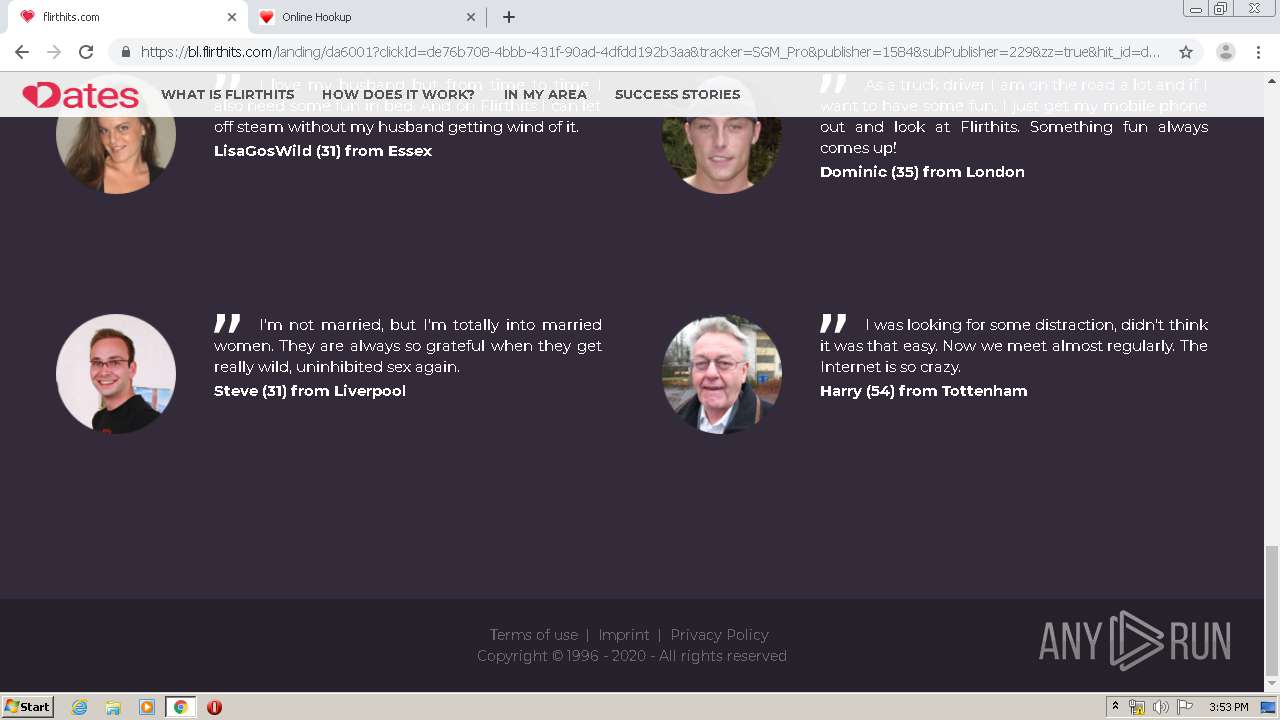
Task: Close the Online Hookup tab
Action: (471, 17)
